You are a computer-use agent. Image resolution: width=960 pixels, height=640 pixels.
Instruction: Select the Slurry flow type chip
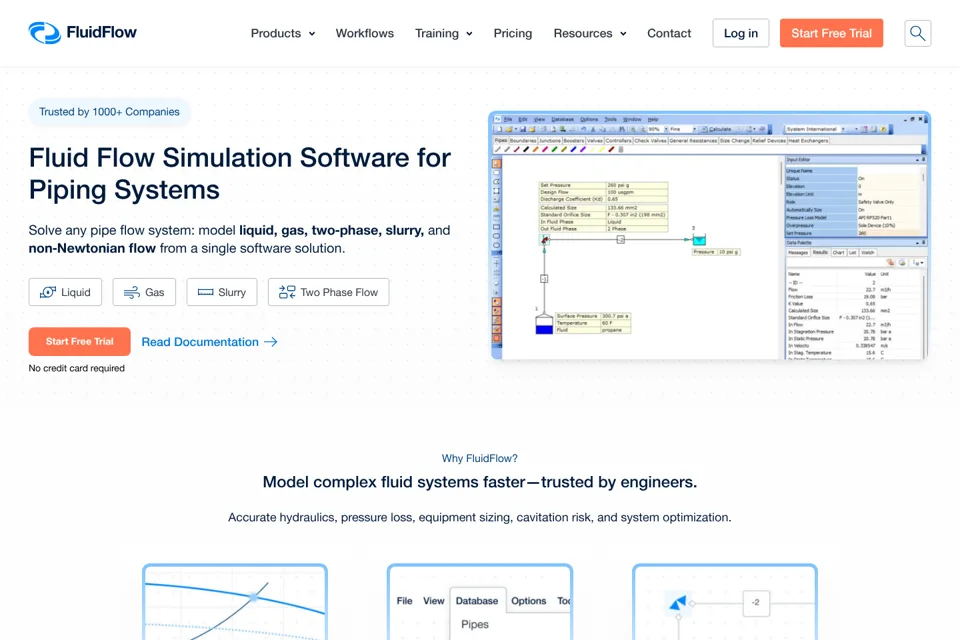(x=222, y=292)
